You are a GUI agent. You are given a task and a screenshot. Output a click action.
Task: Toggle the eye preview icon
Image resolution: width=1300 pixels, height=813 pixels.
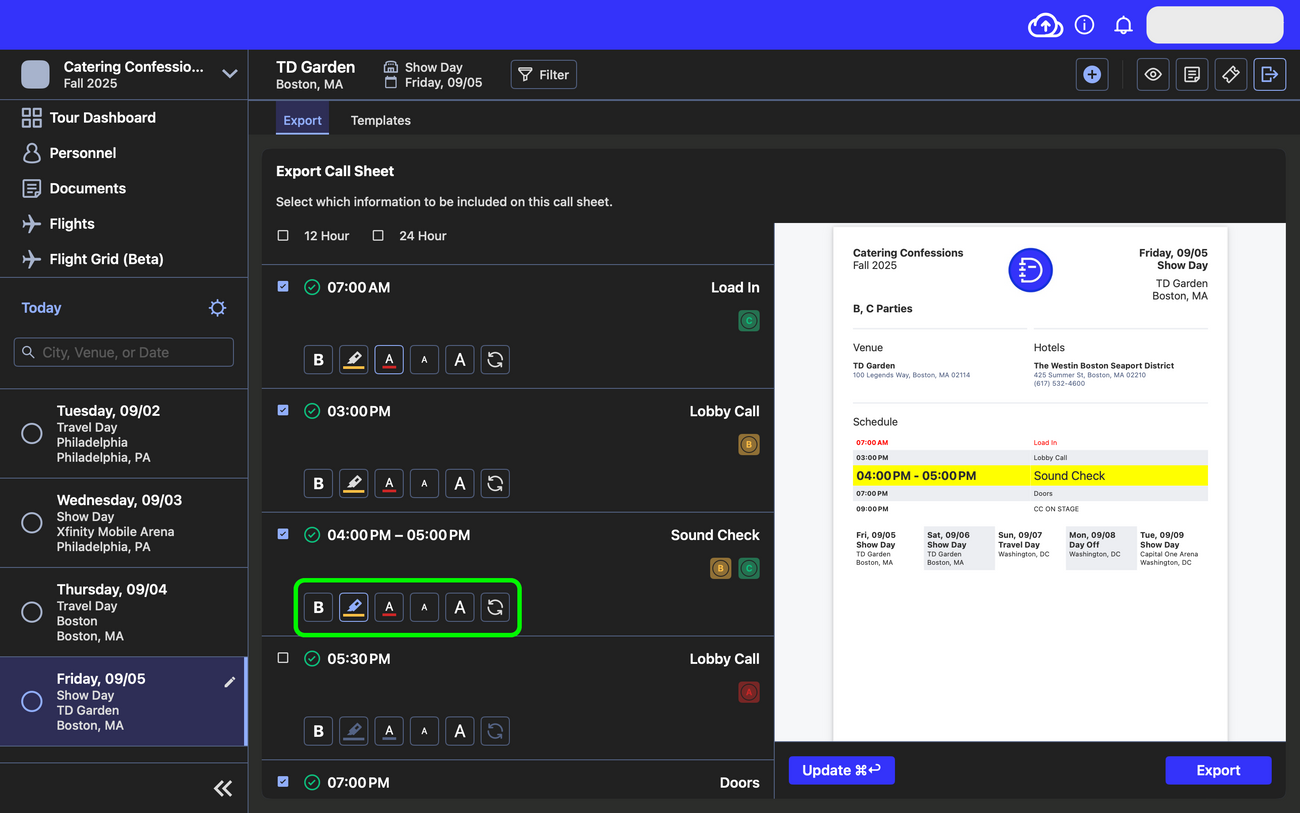pyautogui.click(x=1153, y=75)
